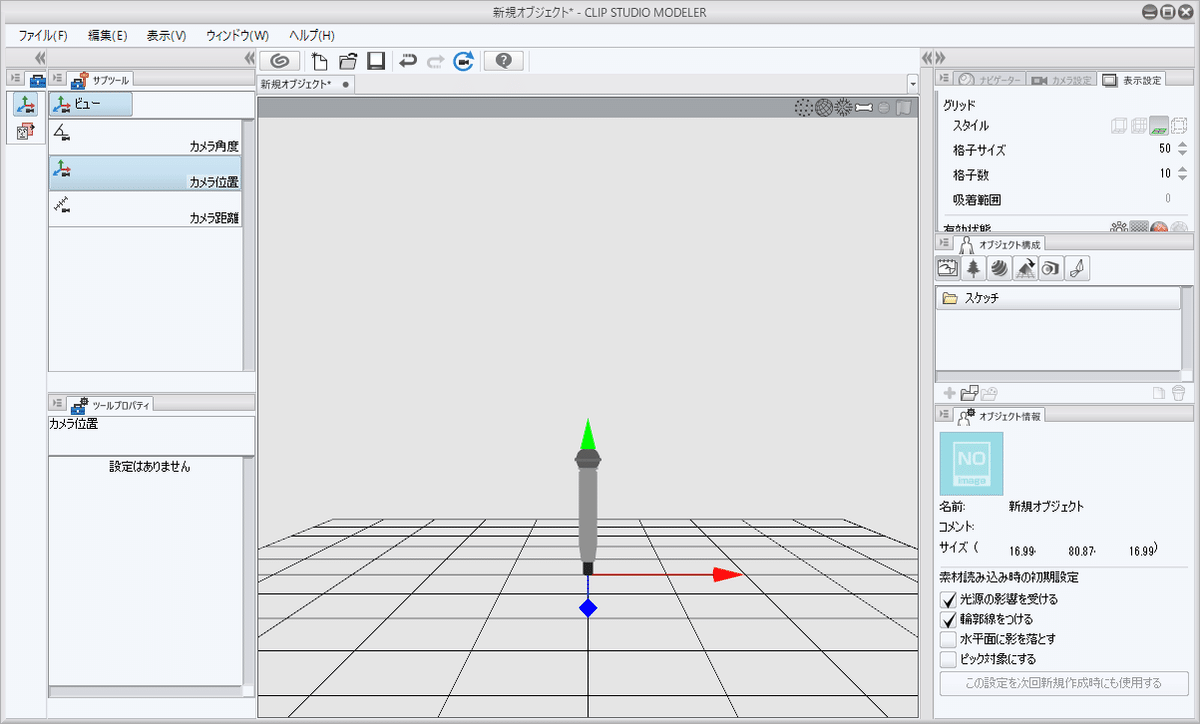The width and height of the screenshot is (1200, 724).
Task: Select the view tool in tool palette
Action: pyautogui.click(x=27, y=104)
